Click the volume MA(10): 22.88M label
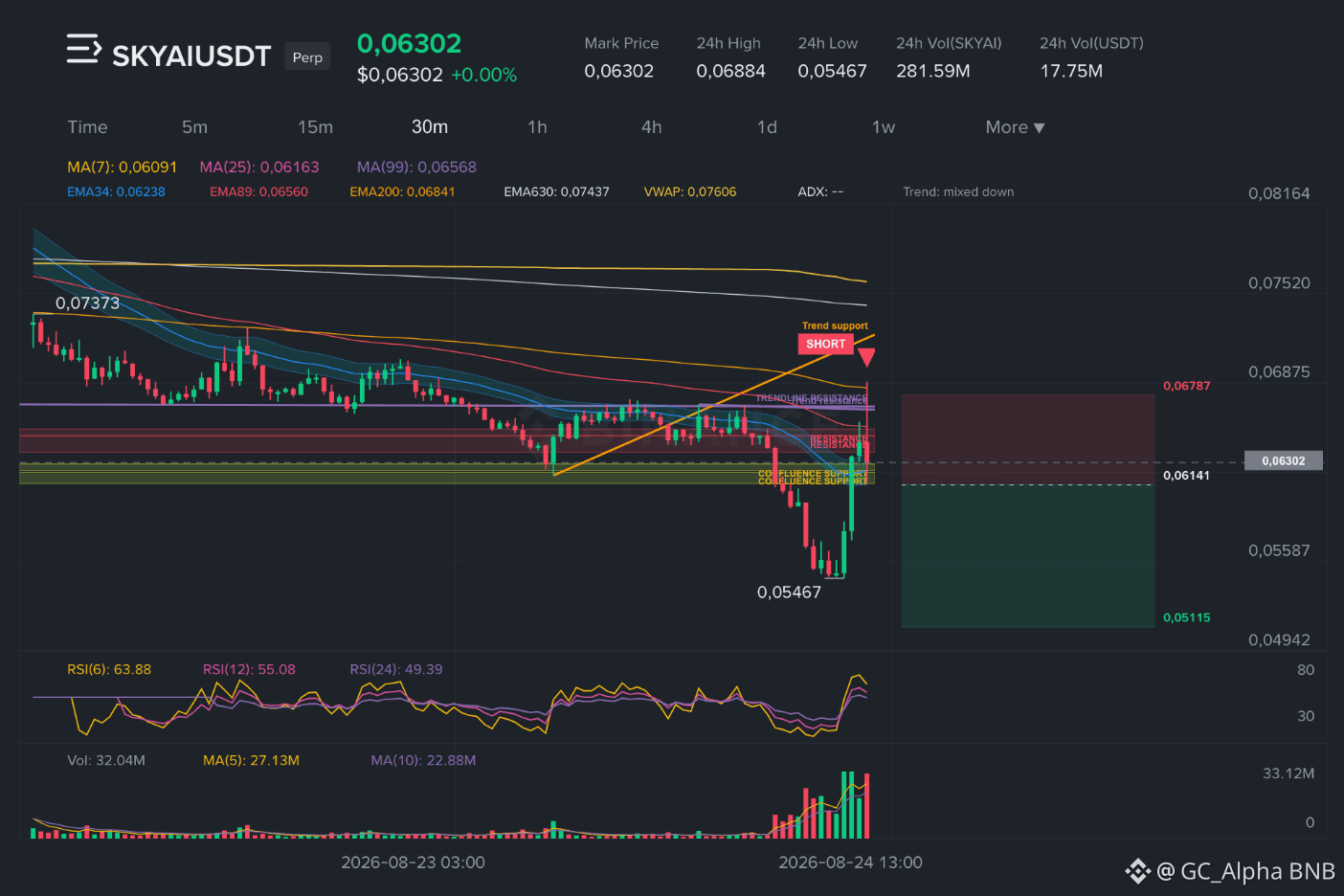 423,760
